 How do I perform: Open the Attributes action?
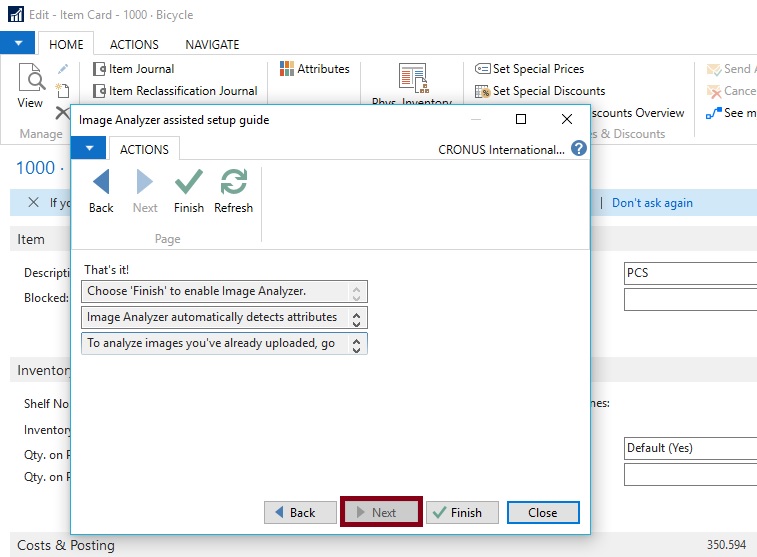pyautogui.click(x=315, y=69)
